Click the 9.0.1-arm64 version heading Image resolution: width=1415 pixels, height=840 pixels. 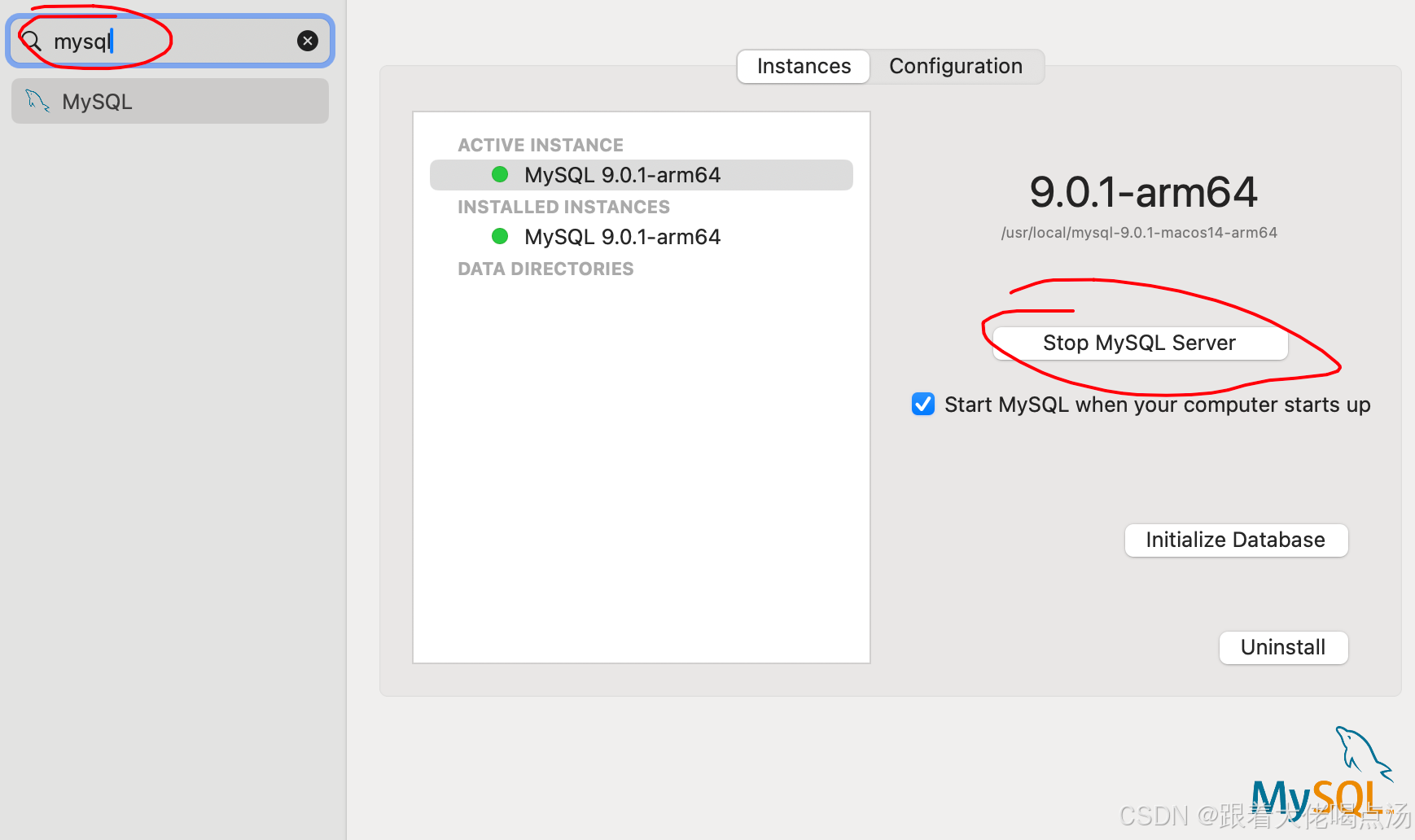[1143, 192]
